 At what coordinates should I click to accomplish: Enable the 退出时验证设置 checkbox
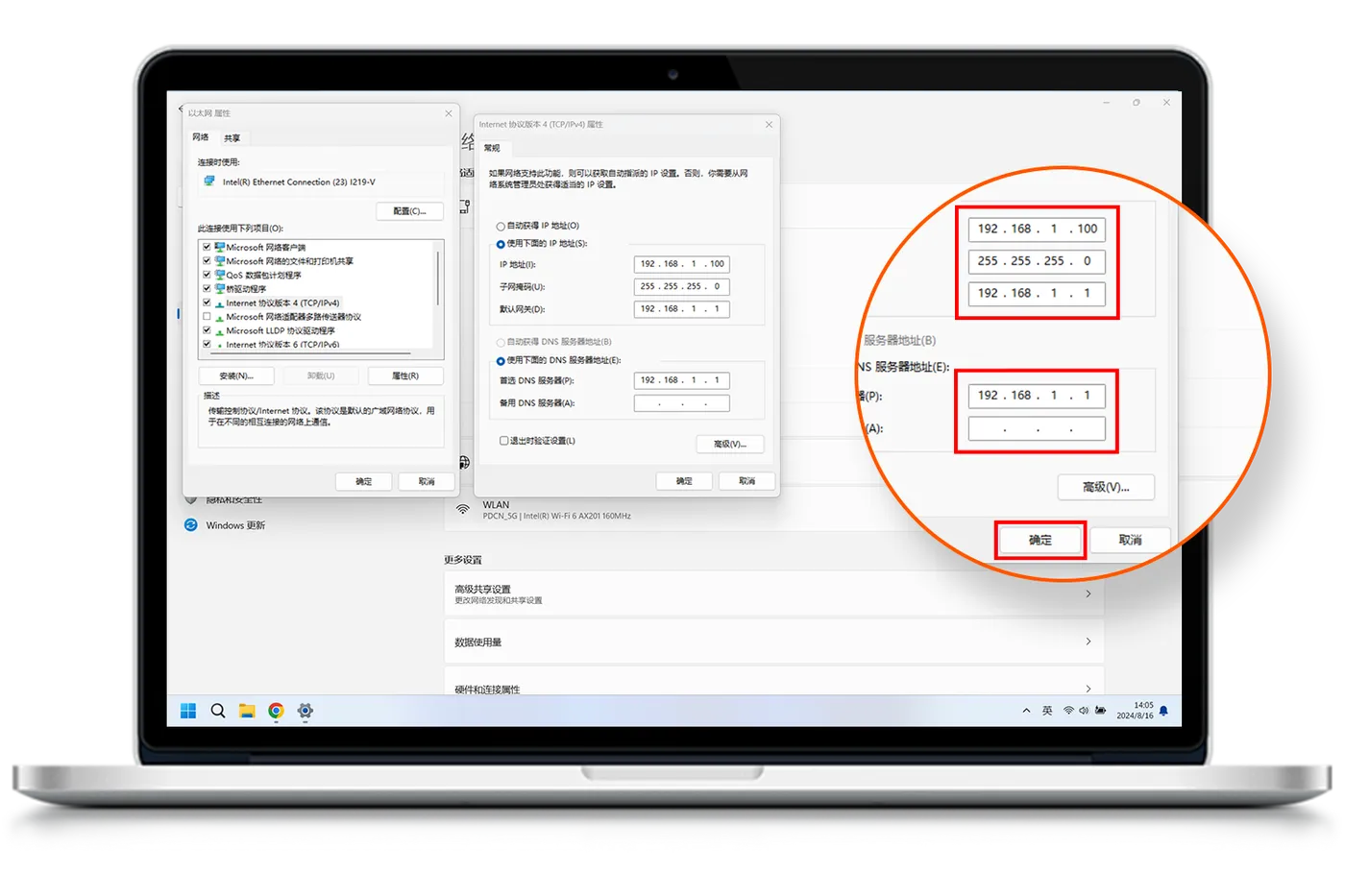503,441
